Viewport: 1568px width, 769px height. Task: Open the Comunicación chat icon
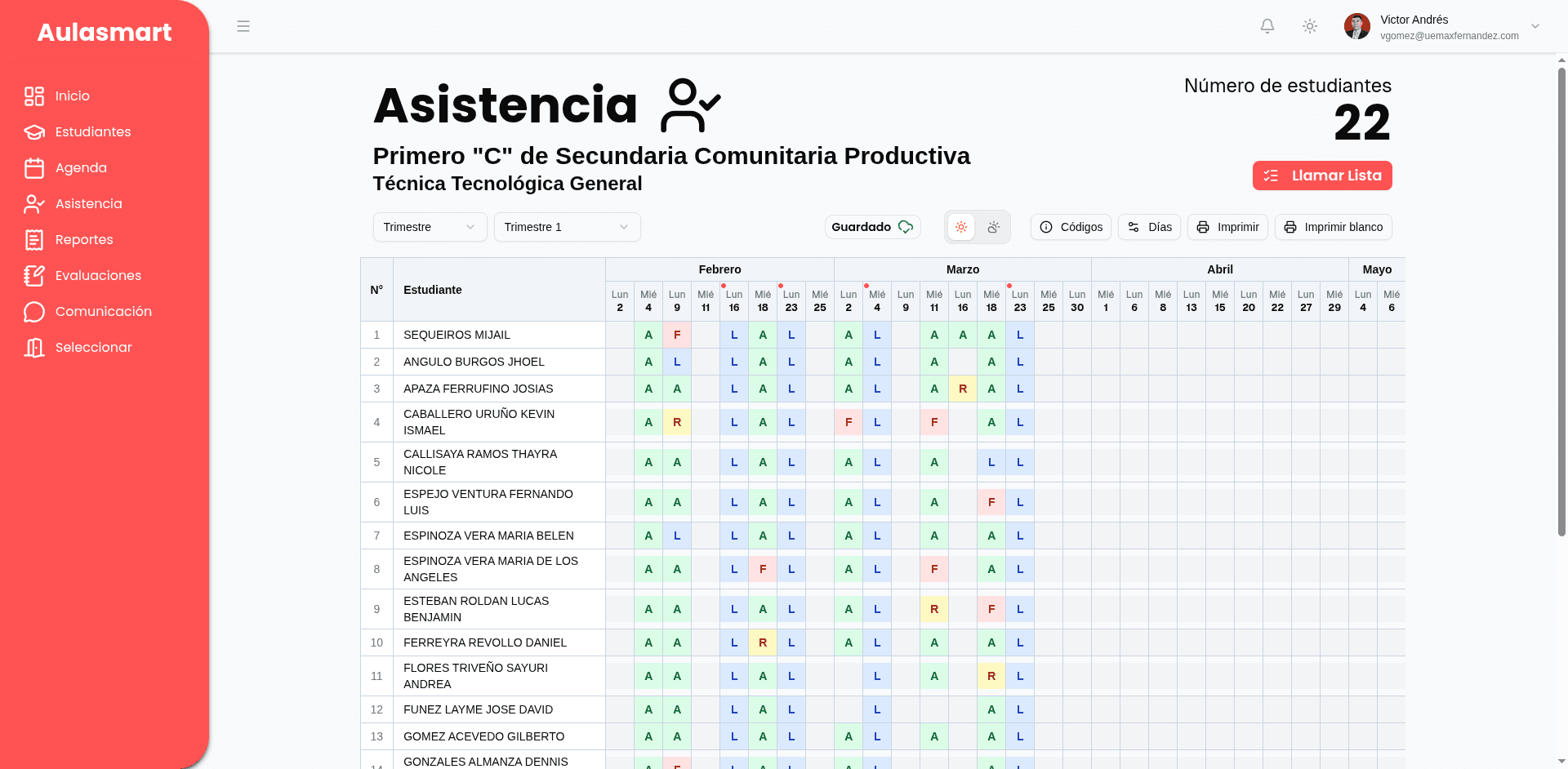34,312
